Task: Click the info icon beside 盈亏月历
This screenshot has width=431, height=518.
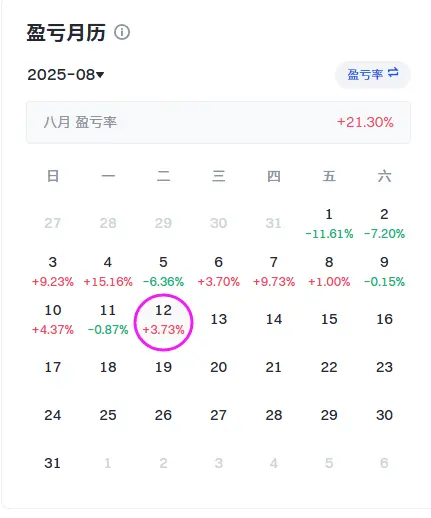Action: point(122,32)
